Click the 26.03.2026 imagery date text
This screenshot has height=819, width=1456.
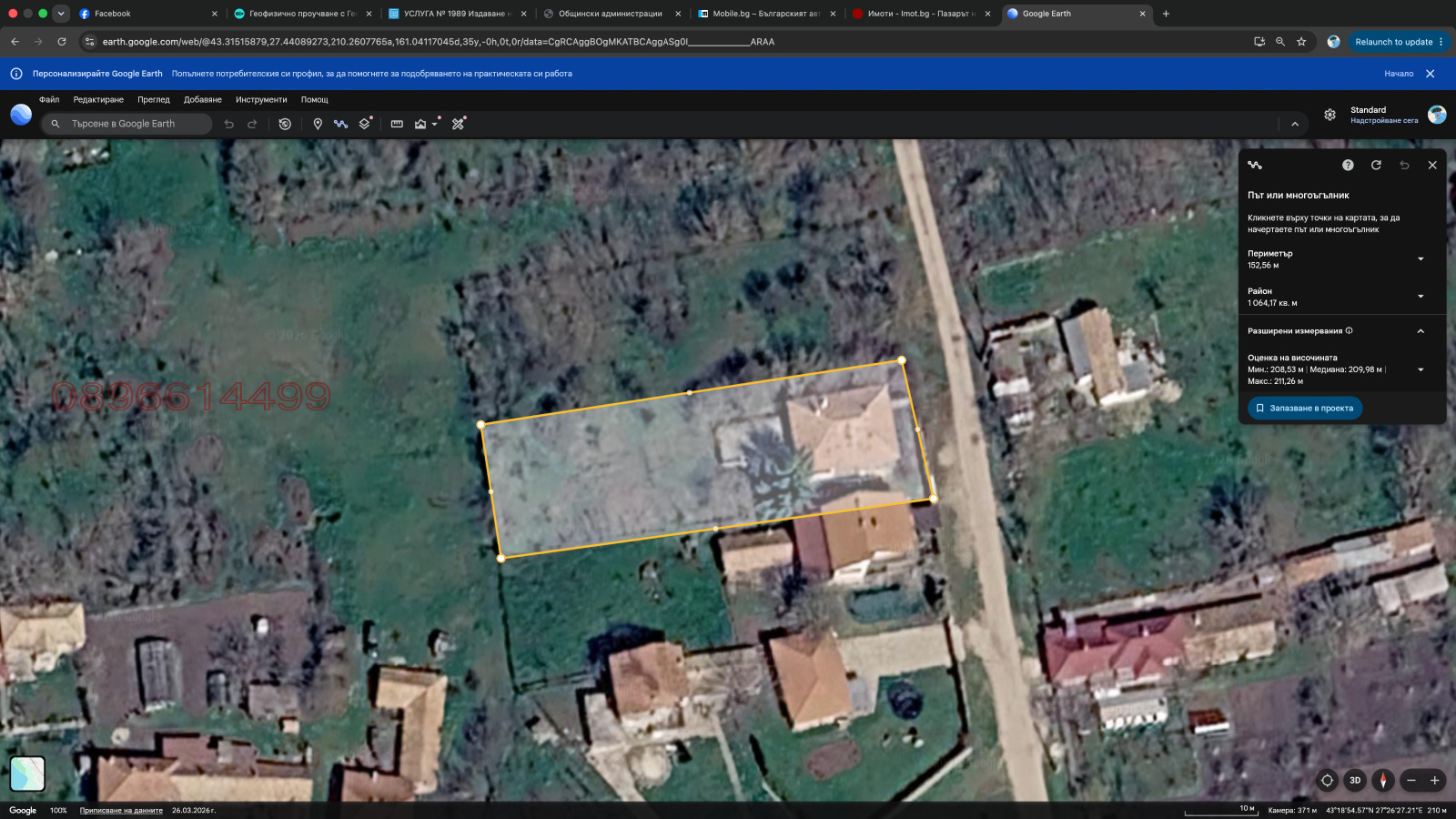tap(194, 810)
